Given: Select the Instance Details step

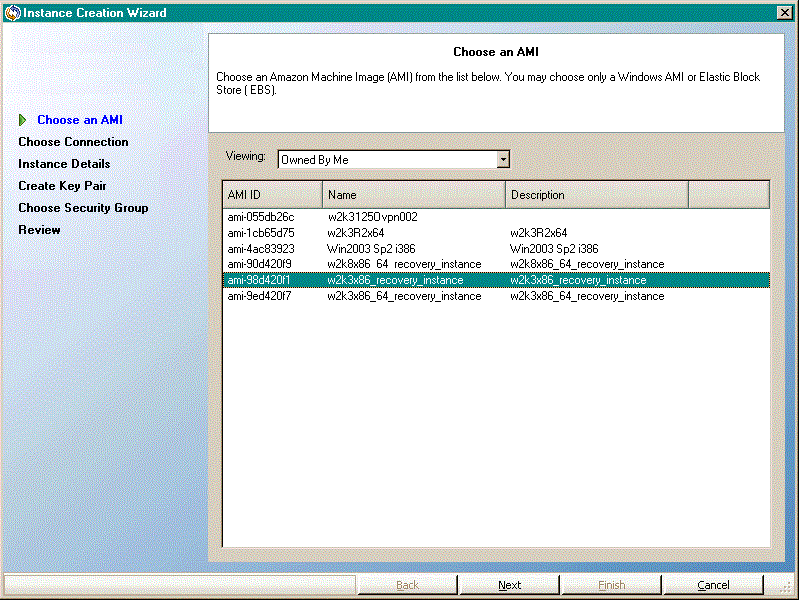Looking at the screenshot, I should coord(64,164).
